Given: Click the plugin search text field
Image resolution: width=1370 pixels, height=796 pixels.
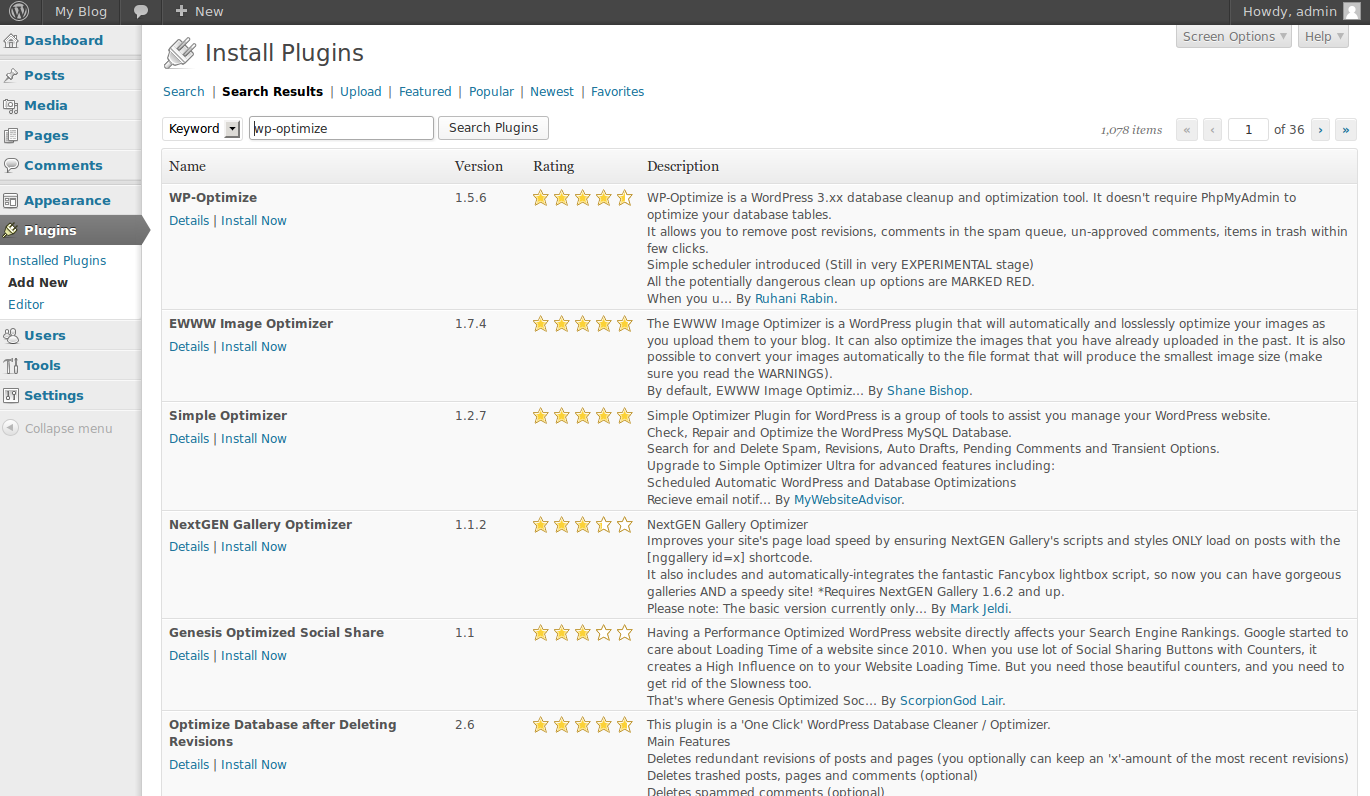Looking at the screenshot, I should [x=341, y=129].
